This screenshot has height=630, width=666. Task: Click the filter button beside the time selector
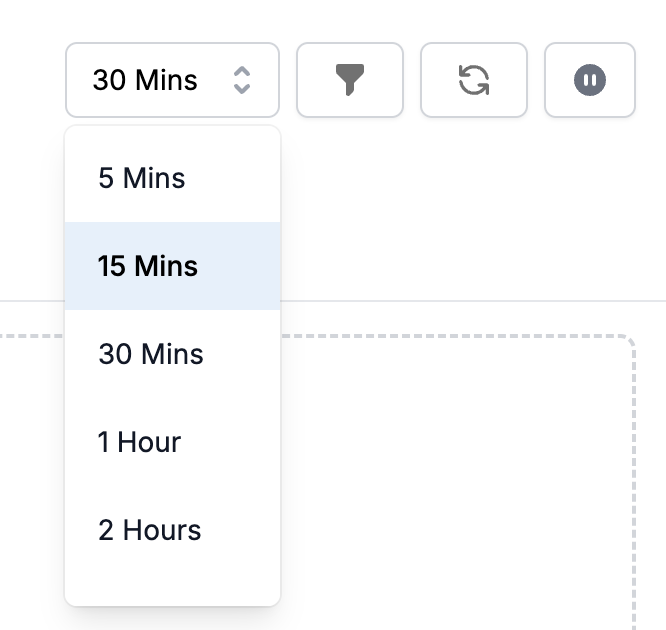(x=350, y=80)
